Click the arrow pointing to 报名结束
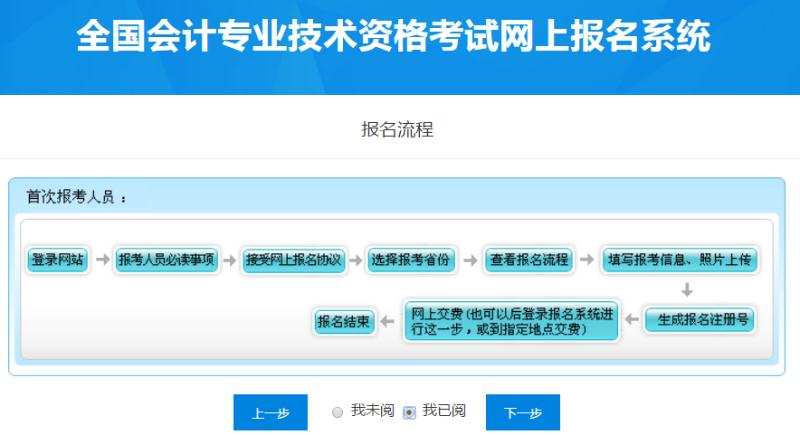The width and height of the screenshot is (800, 435). click(388, 321)
